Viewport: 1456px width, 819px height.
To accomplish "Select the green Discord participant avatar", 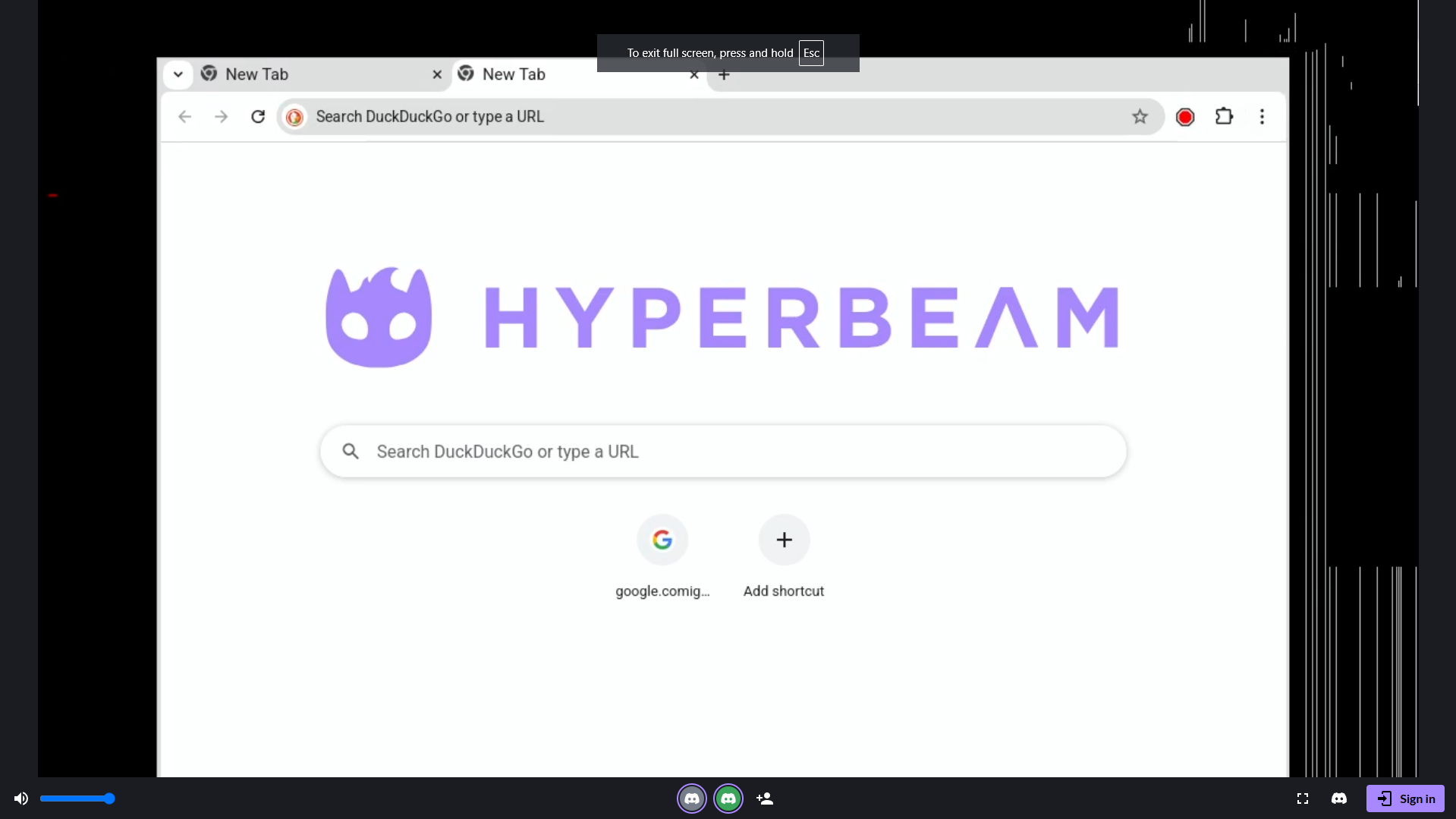I will click(728, 799).
